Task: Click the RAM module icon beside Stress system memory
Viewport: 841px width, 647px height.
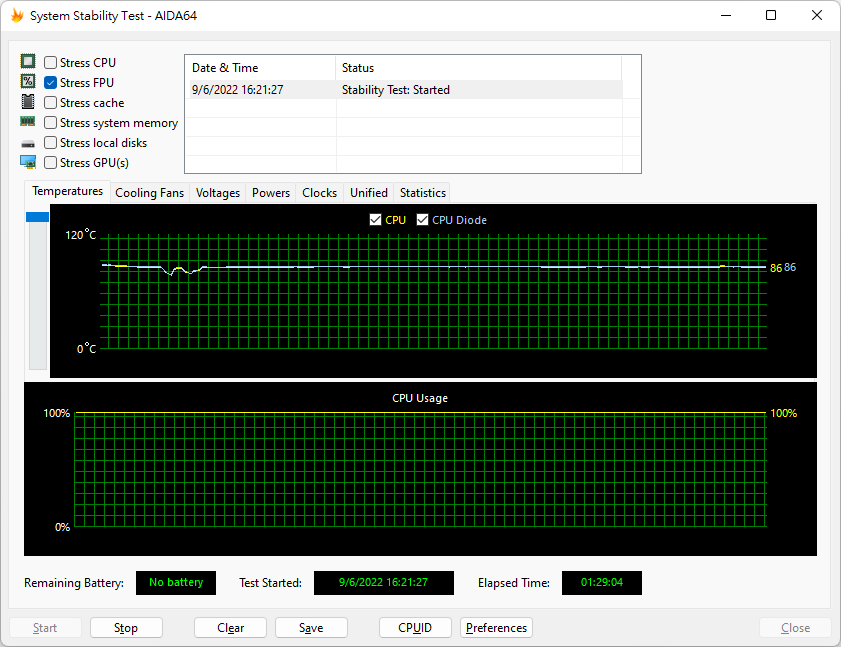Action: coord(27,121)
